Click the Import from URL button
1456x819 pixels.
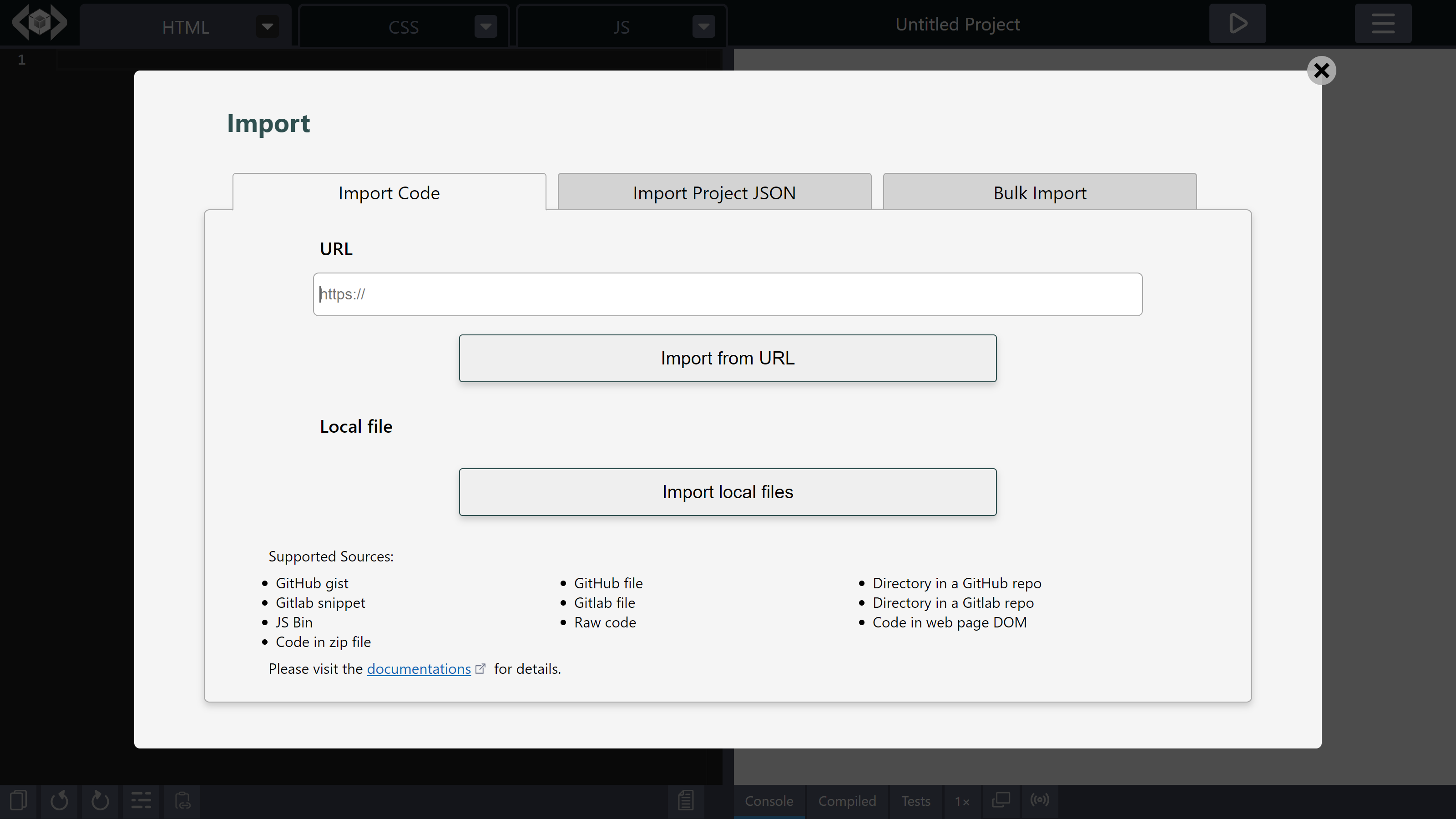click(728, 359)
